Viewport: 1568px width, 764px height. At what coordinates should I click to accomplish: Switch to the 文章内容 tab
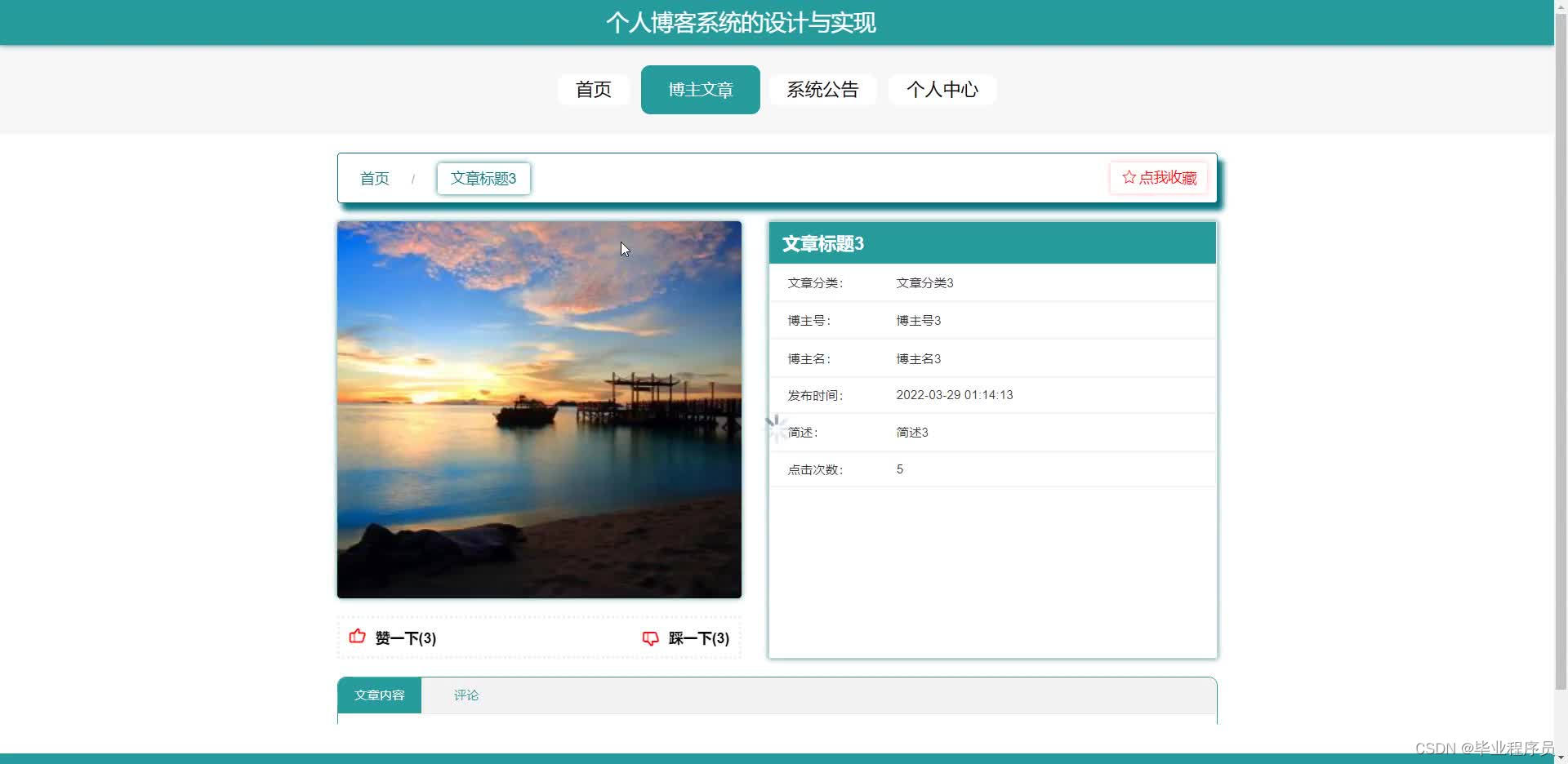(x=380, y=695)
